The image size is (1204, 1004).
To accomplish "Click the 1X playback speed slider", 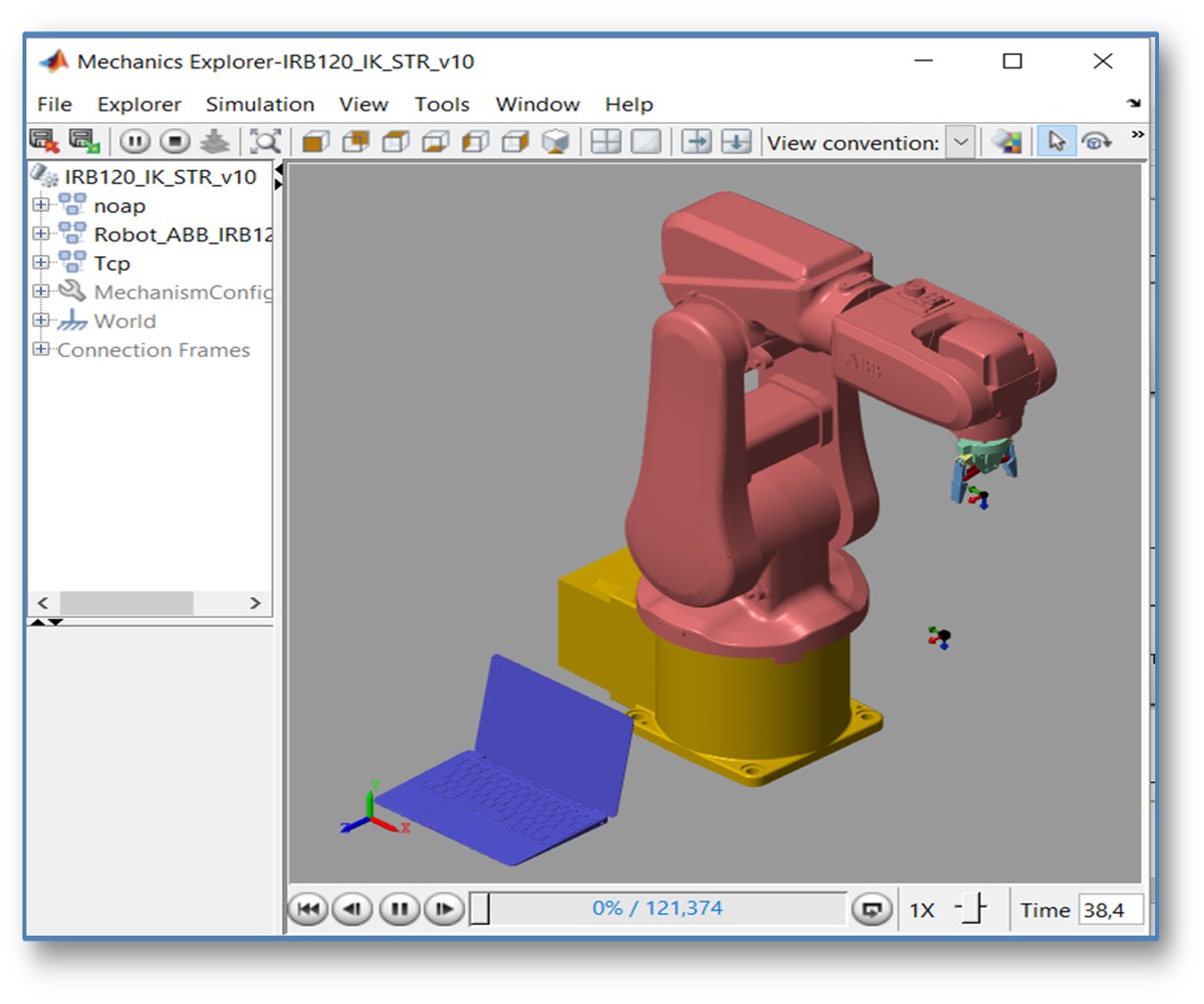I will (972, 909).
